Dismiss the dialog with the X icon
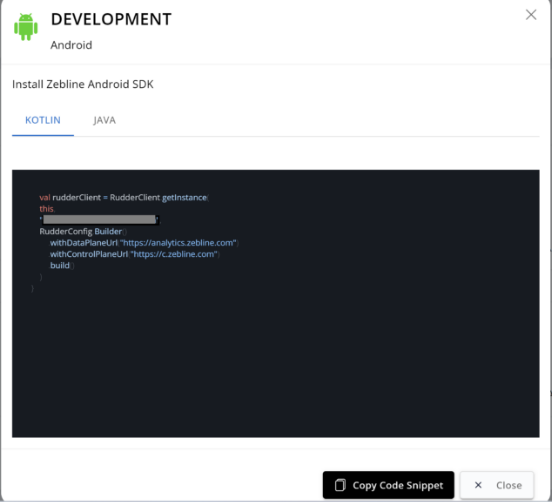The image size is (552, 502). 531,15
